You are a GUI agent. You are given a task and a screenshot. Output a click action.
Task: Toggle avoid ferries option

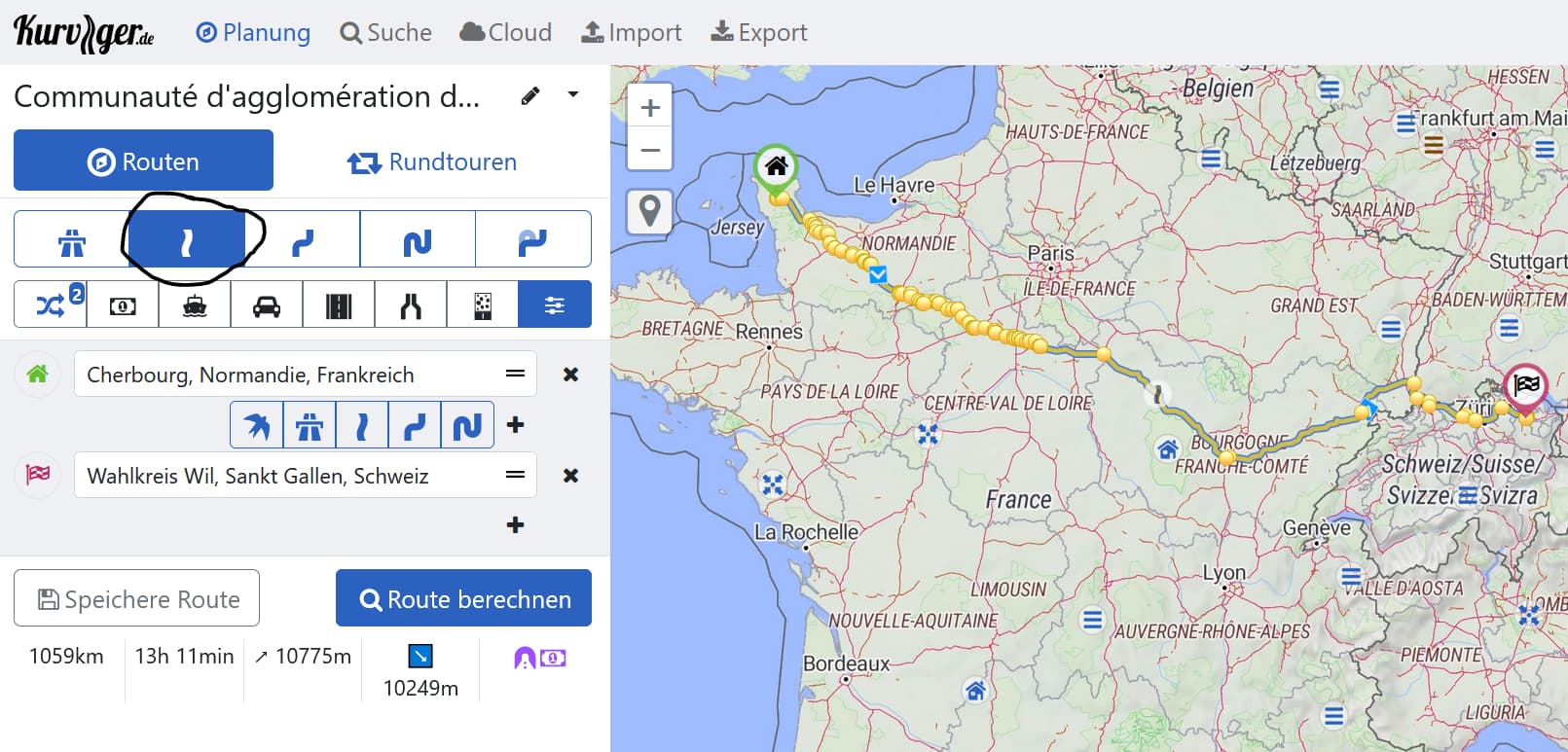click(195, 305)
